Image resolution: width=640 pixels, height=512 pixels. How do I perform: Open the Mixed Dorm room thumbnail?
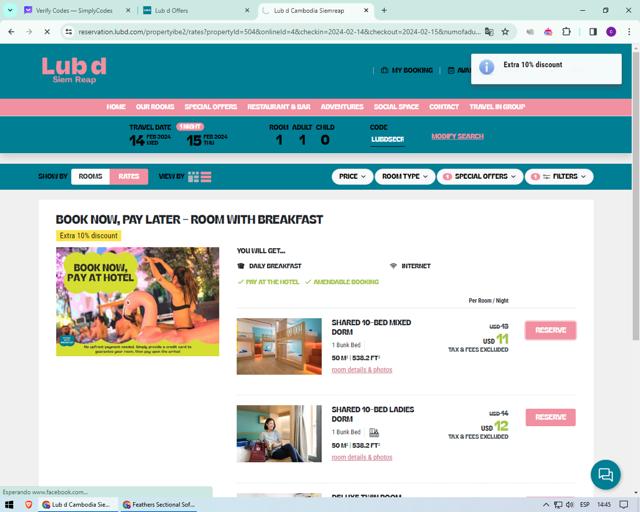[279, 346]
